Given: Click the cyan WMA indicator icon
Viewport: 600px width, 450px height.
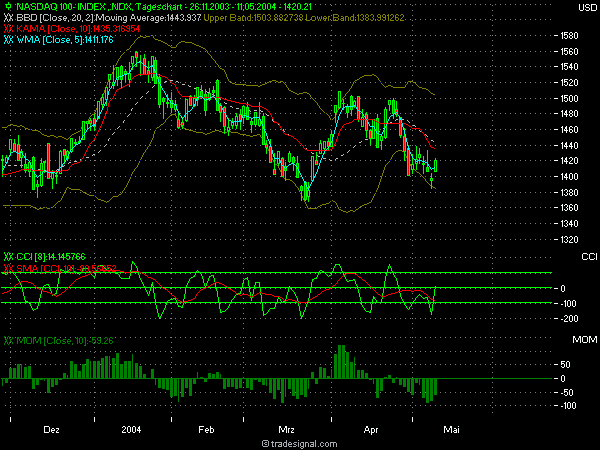Looking at the screenshot, I should click(8, 40).
